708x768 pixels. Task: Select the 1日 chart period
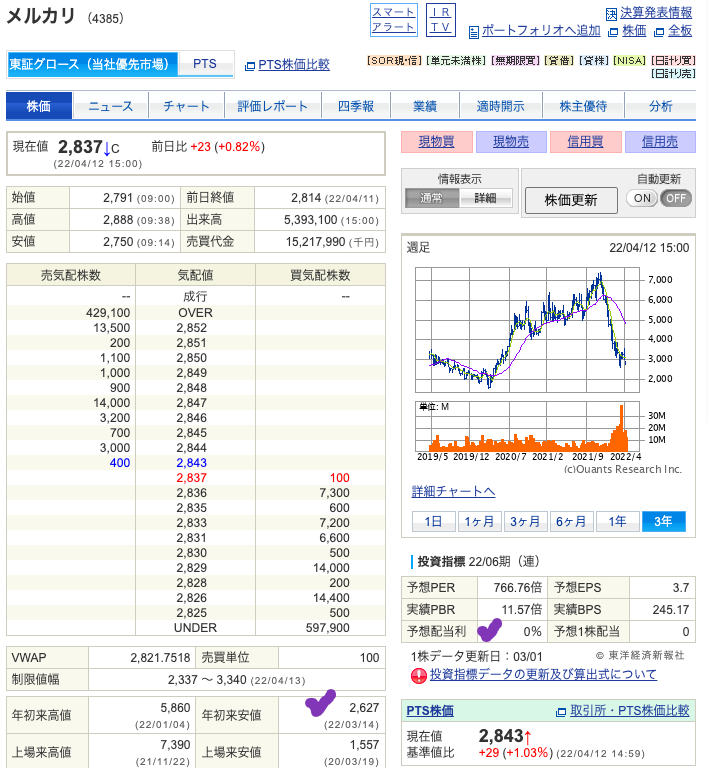pos(433,521)
